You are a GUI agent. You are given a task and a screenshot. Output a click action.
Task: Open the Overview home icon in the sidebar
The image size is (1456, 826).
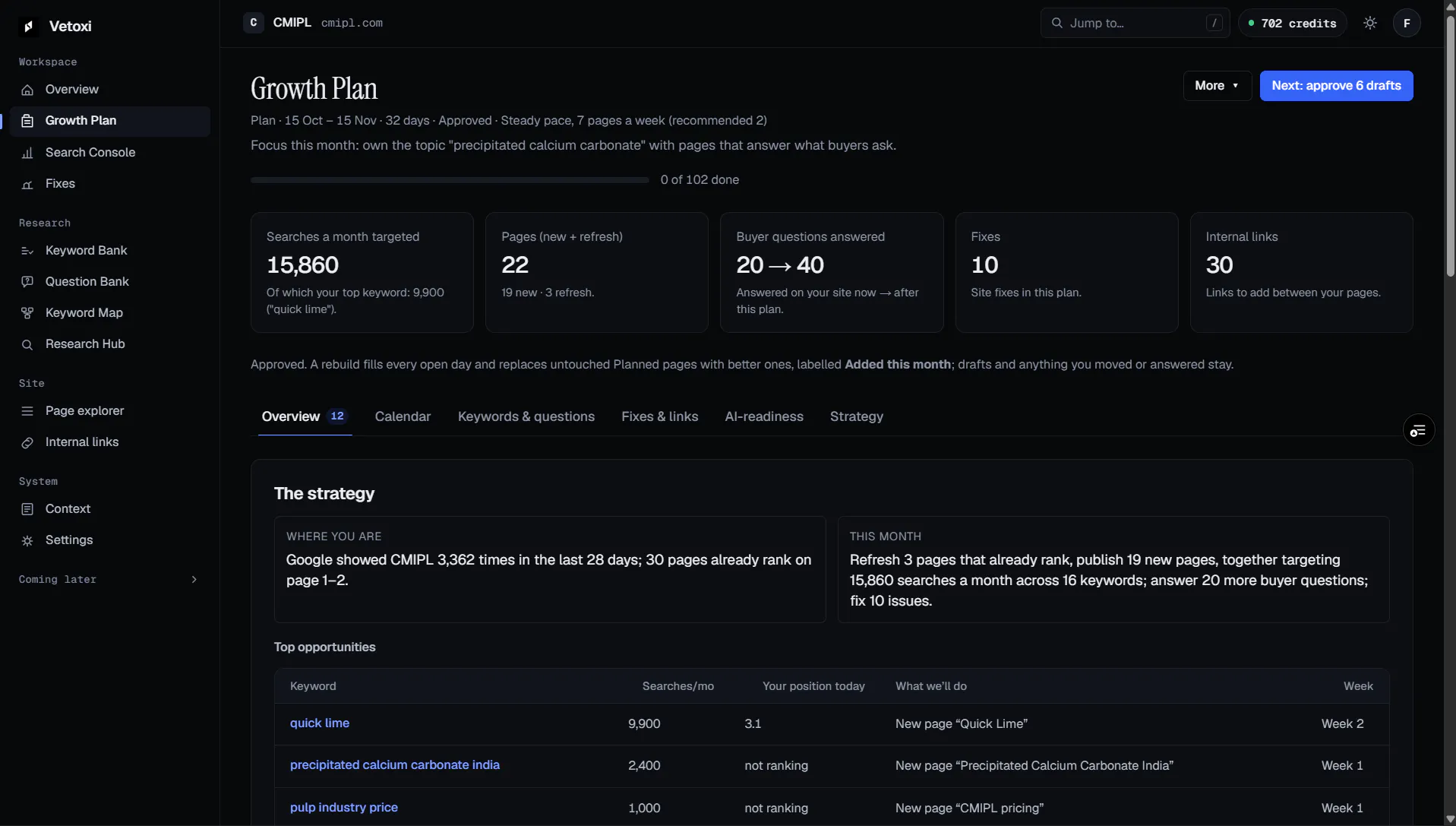pos(27,90)
